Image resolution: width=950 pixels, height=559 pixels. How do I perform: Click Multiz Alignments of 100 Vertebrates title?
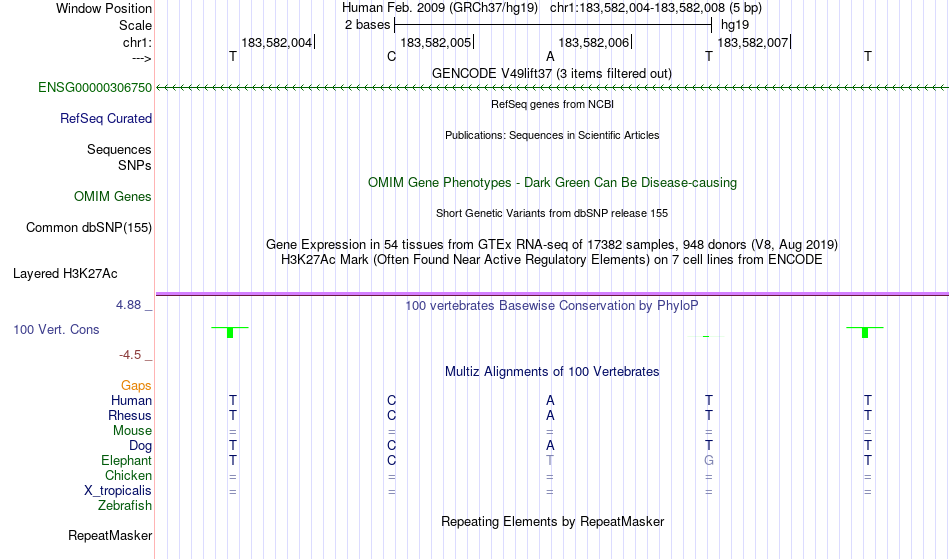[552, 371]
